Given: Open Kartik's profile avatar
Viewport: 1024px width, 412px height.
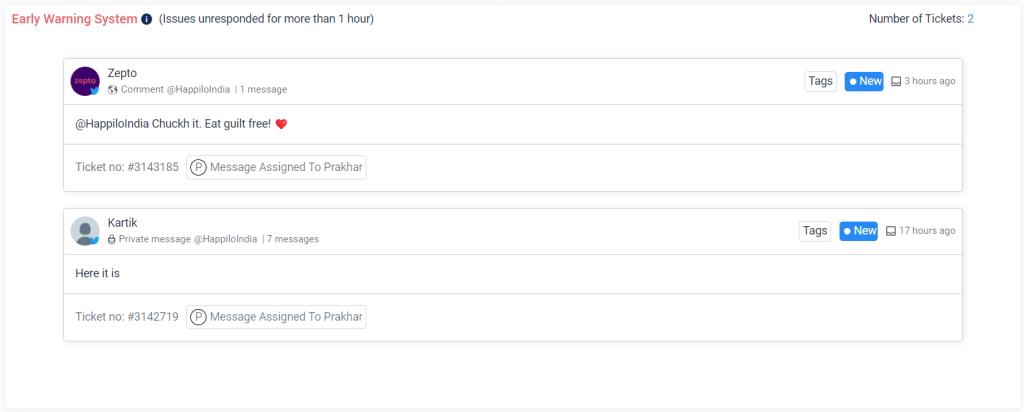Looking at the screenshot, I should 85,231.
